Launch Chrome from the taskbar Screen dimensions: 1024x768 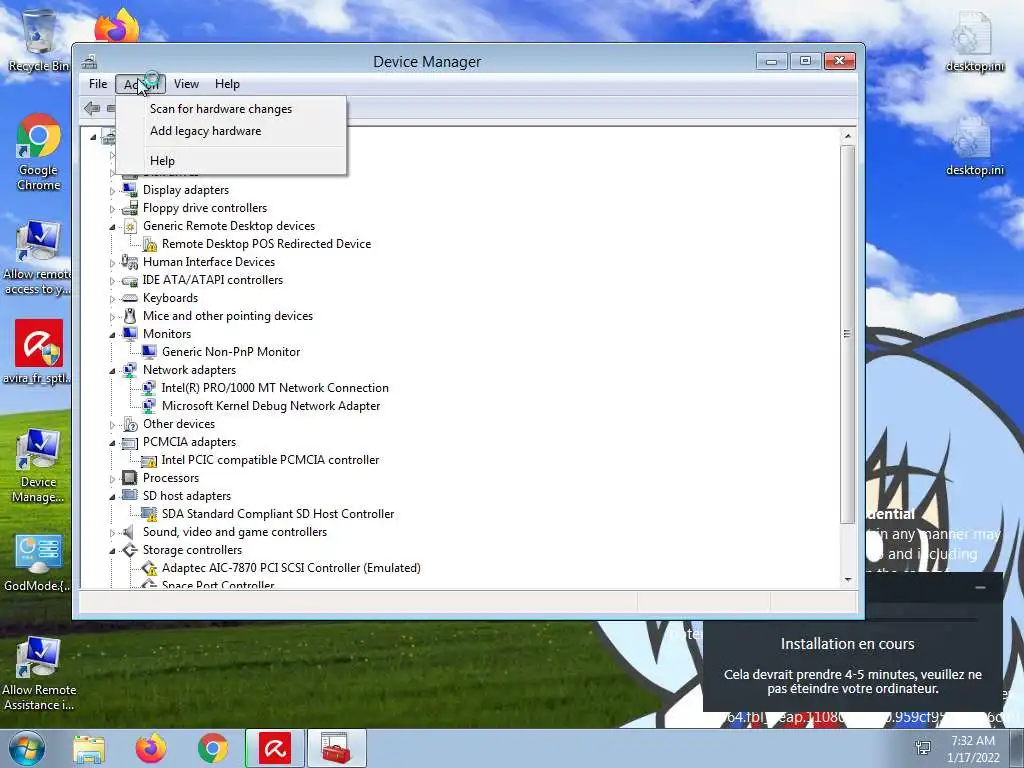tap(213, 749)
